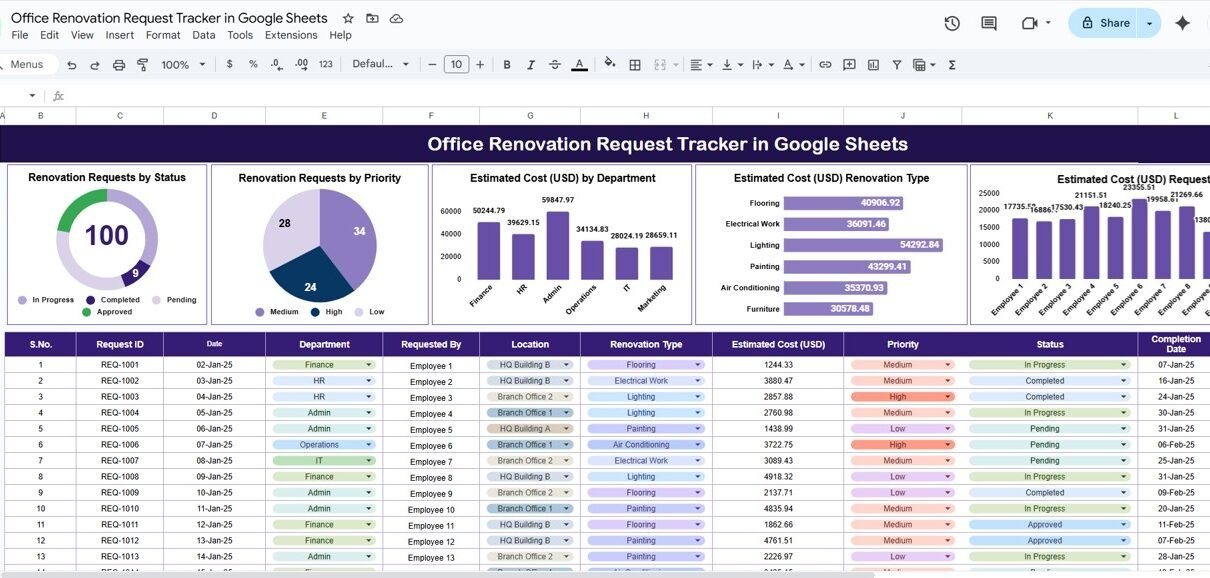Click the Print icon
Viewport: 1210px width, 578px height.
coord(119,65)
